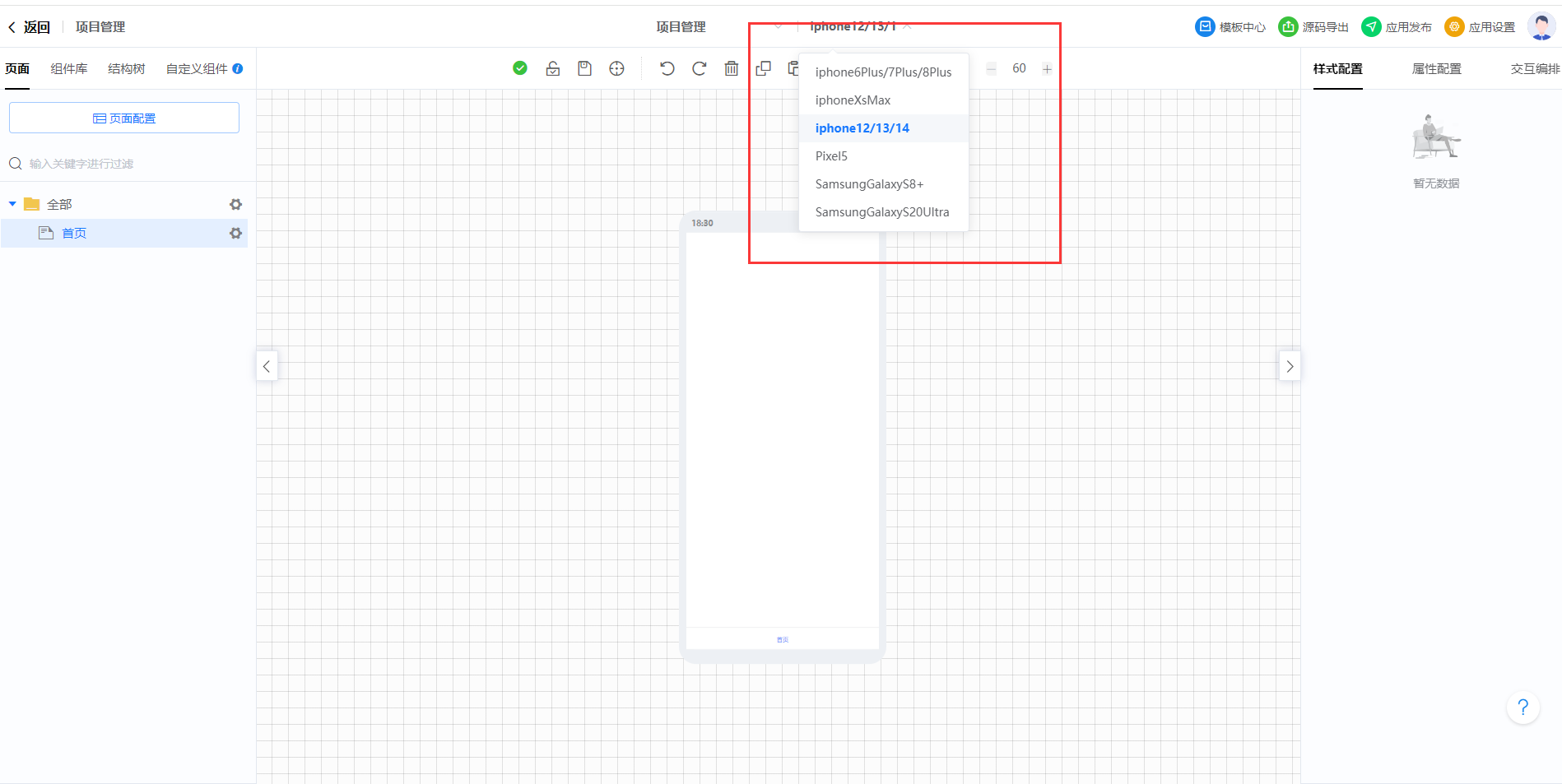Open 源码导出 source export
This screenshot has height=784, width=1562.
point(1313,27)
